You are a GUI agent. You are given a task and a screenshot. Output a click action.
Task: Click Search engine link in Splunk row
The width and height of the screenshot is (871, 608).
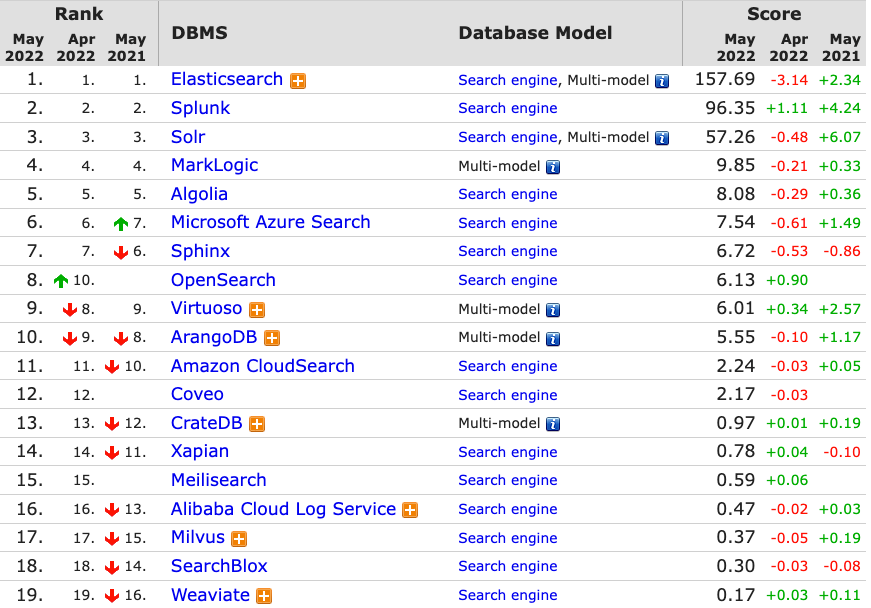tap(508, 108)
